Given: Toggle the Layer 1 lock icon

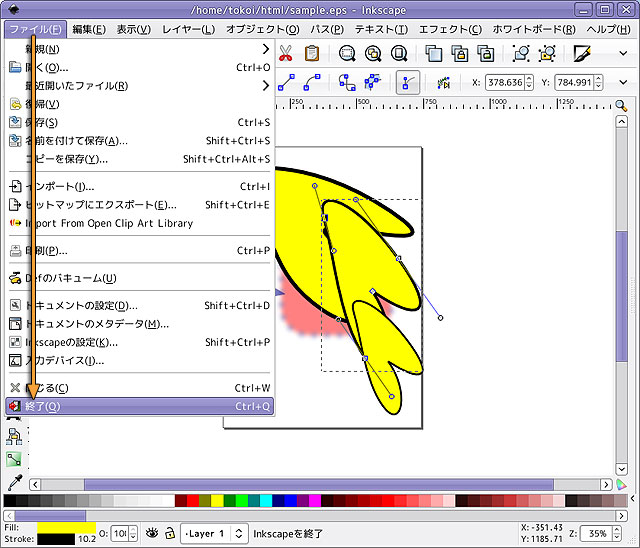Looking at the screenshot, I should click(170, 534).
